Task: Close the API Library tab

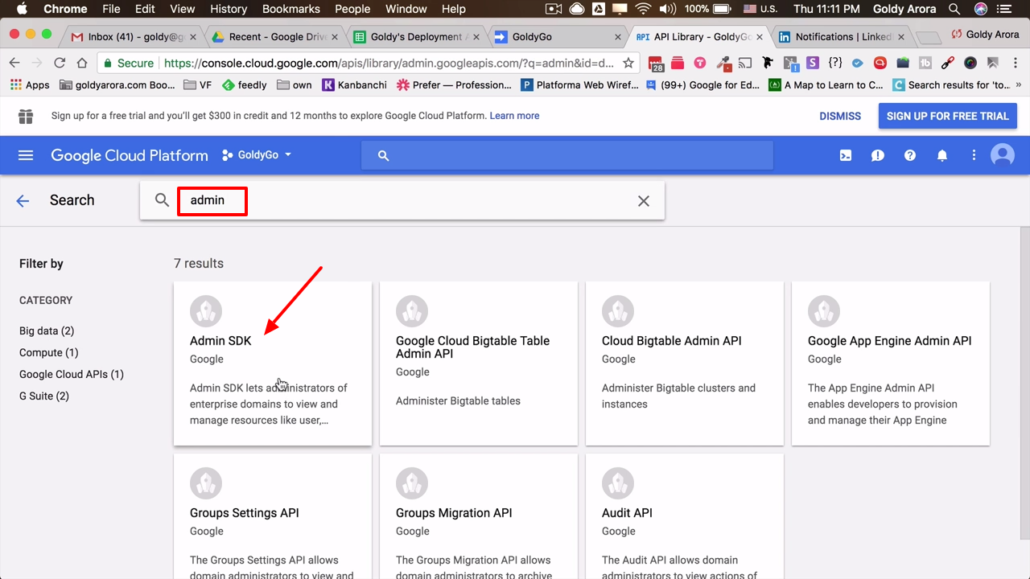Action: tap(759, 37)
